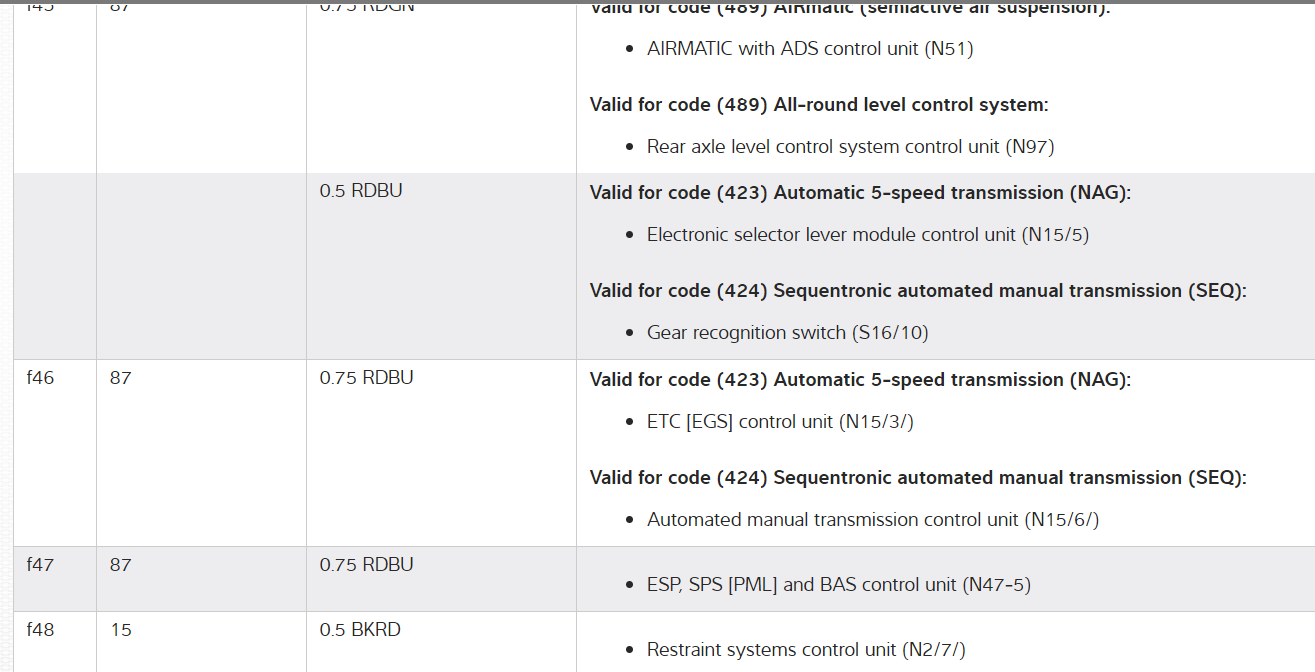Select the All-round level control system heading
The height and width of the screenshot is (672, 1315).
pyautogui.click(x=819, y=105)
